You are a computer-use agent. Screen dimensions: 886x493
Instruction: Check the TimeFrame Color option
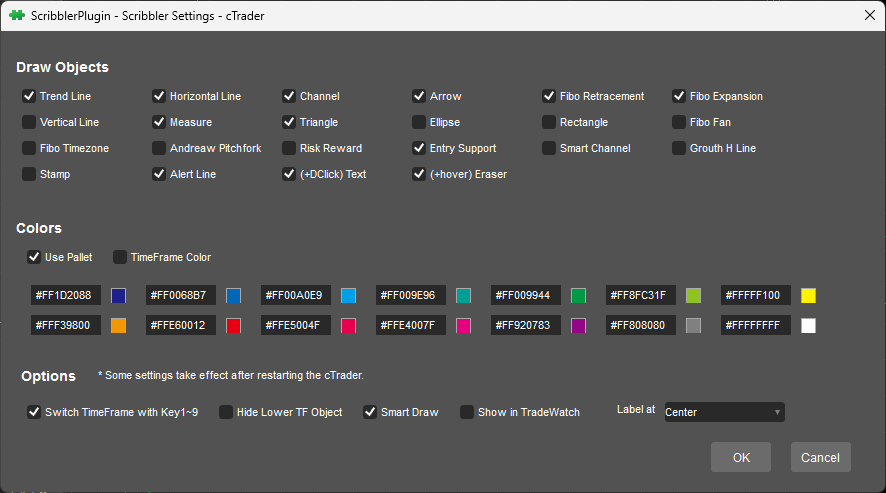120,257
